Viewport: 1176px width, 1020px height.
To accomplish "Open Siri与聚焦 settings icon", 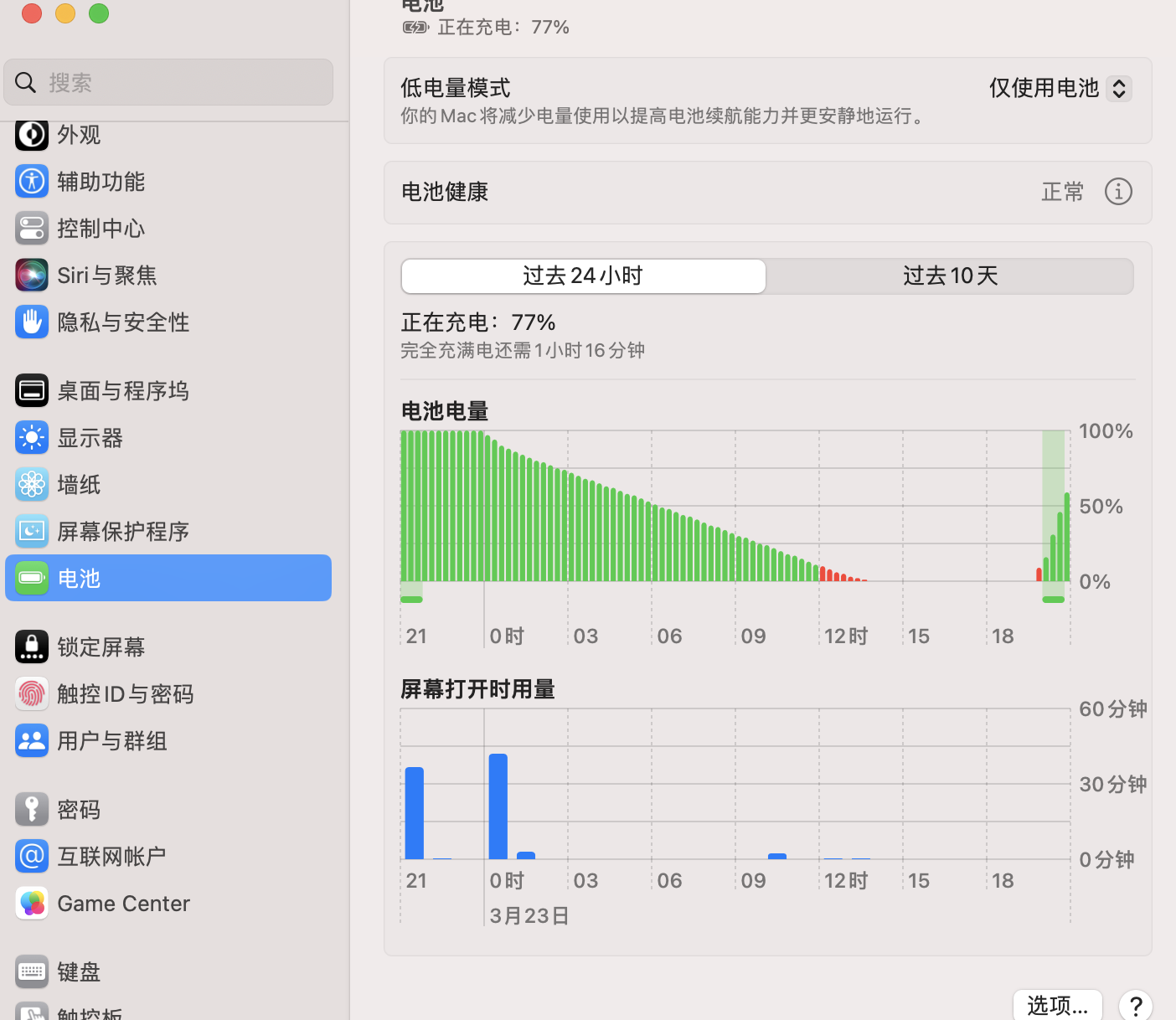I will [x=32, y=276].
